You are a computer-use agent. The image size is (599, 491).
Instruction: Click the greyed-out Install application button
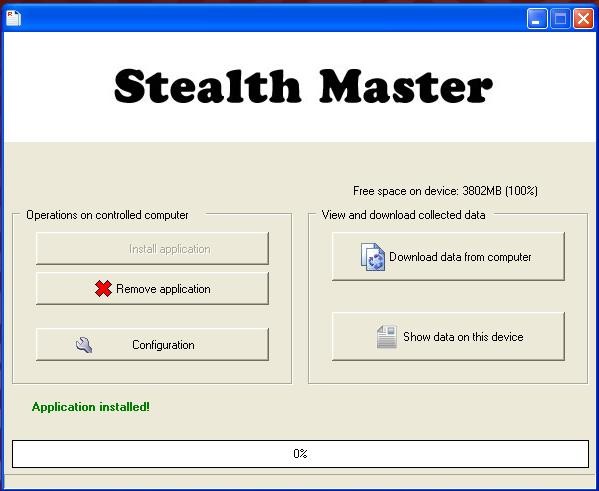coord(152,248)
